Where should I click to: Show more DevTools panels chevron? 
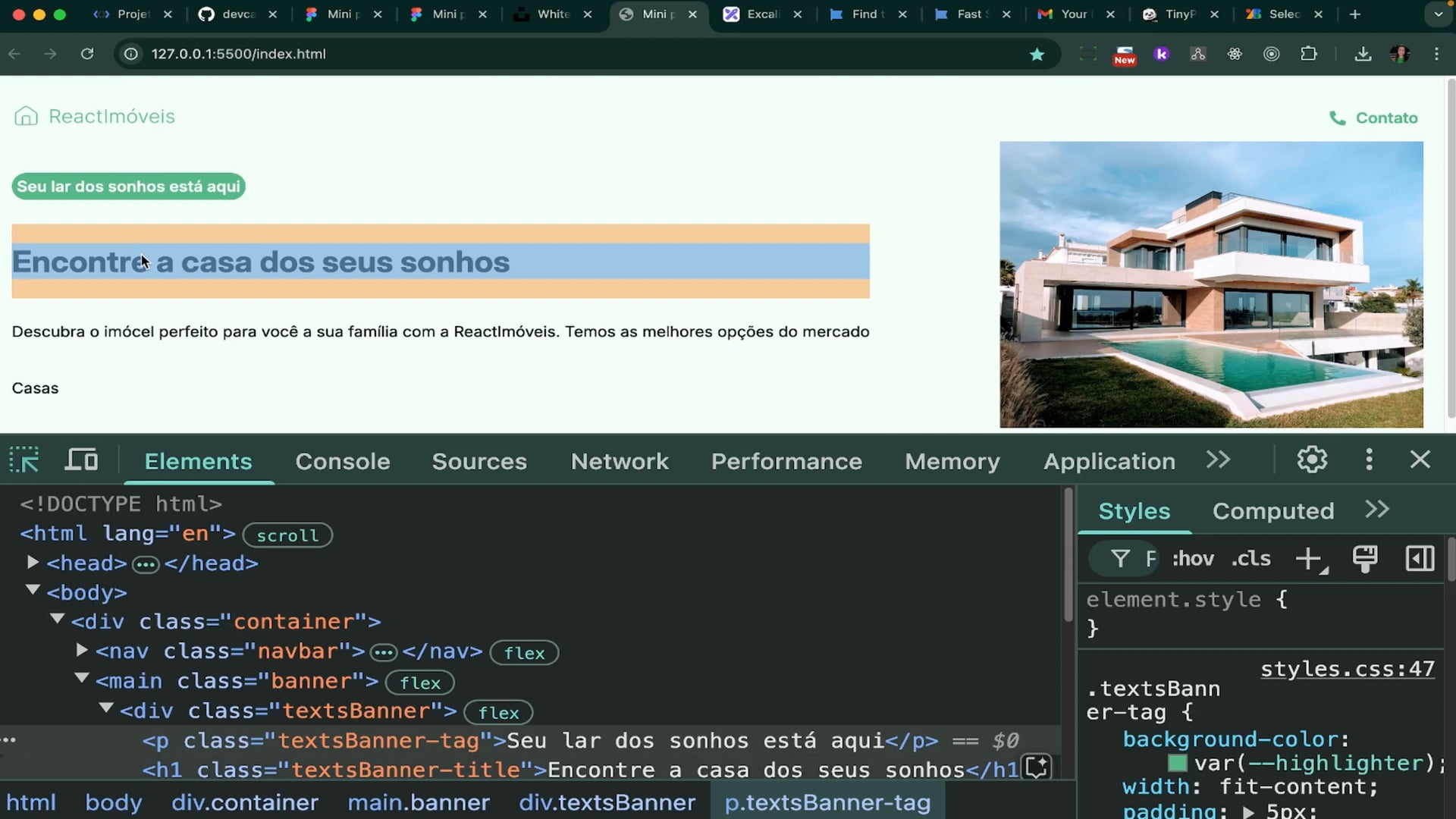click(1218, 460)
